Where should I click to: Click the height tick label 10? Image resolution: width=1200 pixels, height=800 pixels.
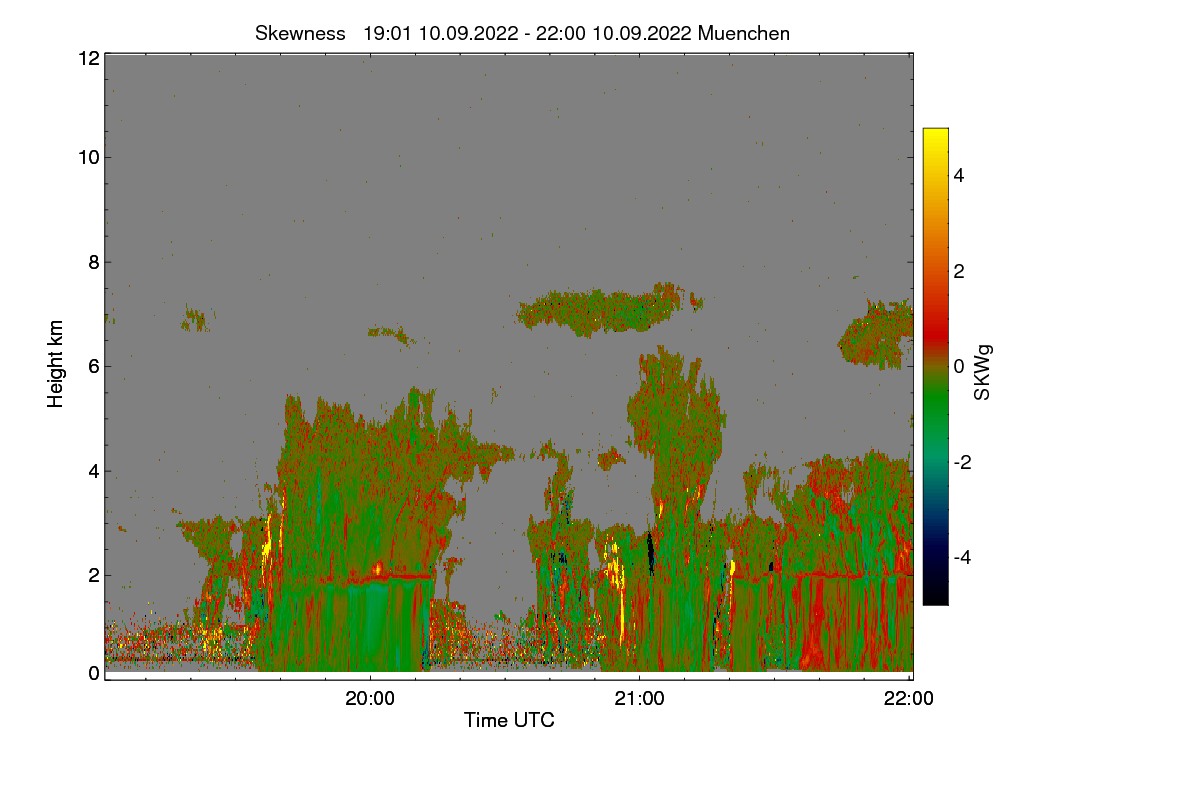tap(87, 157)
